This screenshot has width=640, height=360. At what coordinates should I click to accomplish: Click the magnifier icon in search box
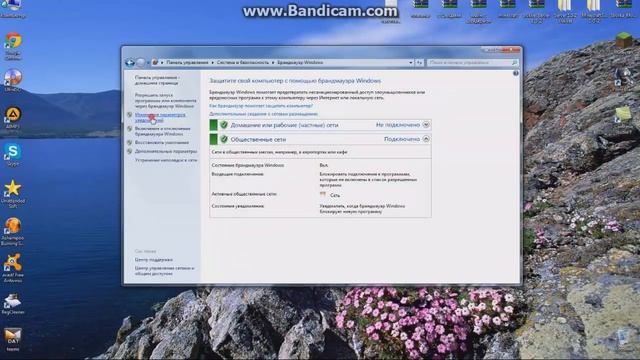tap(514, 62)
